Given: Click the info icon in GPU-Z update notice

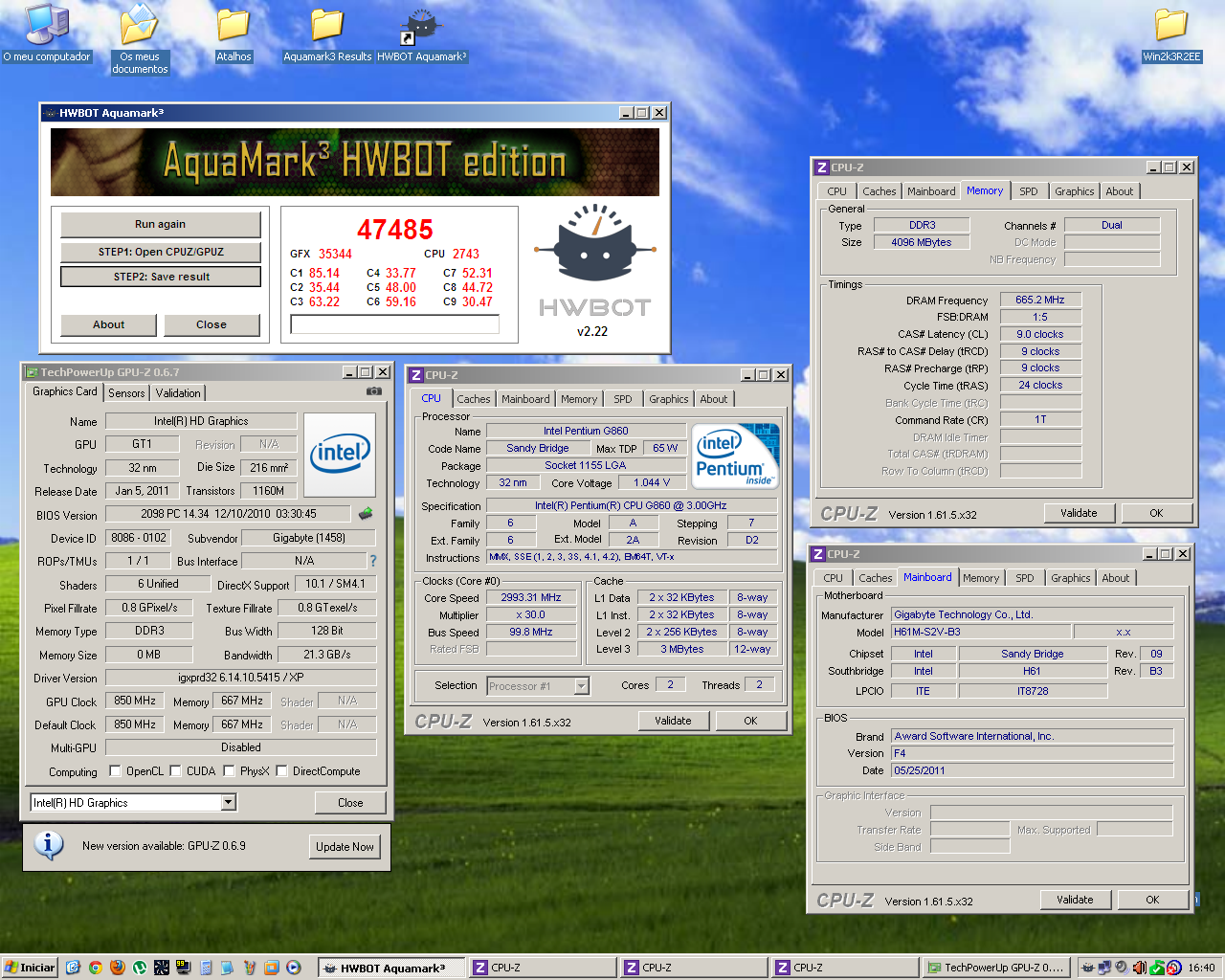Looking at the screenshot, I should (49, 845).
